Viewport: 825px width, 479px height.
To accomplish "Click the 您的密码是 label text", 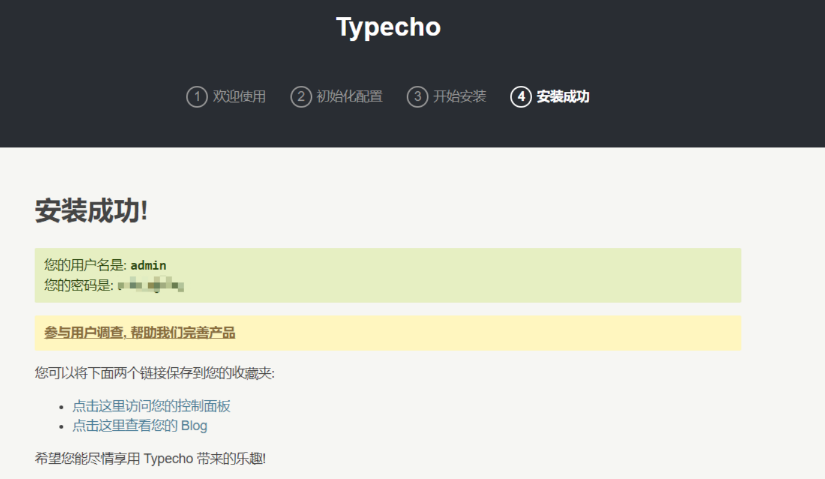I will click(78, 286).
